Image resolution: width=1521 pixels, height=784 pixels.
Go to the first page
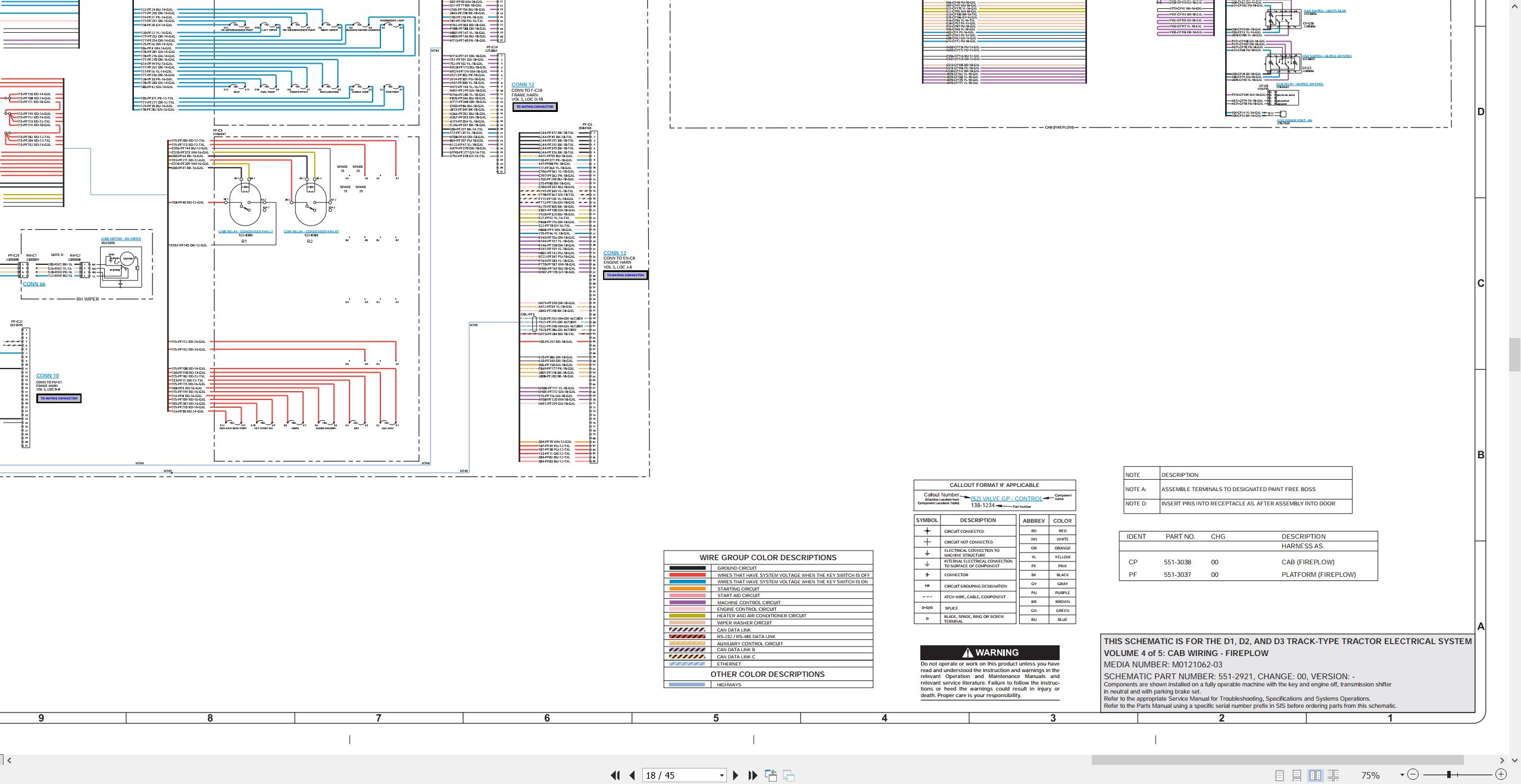(615, 775)
